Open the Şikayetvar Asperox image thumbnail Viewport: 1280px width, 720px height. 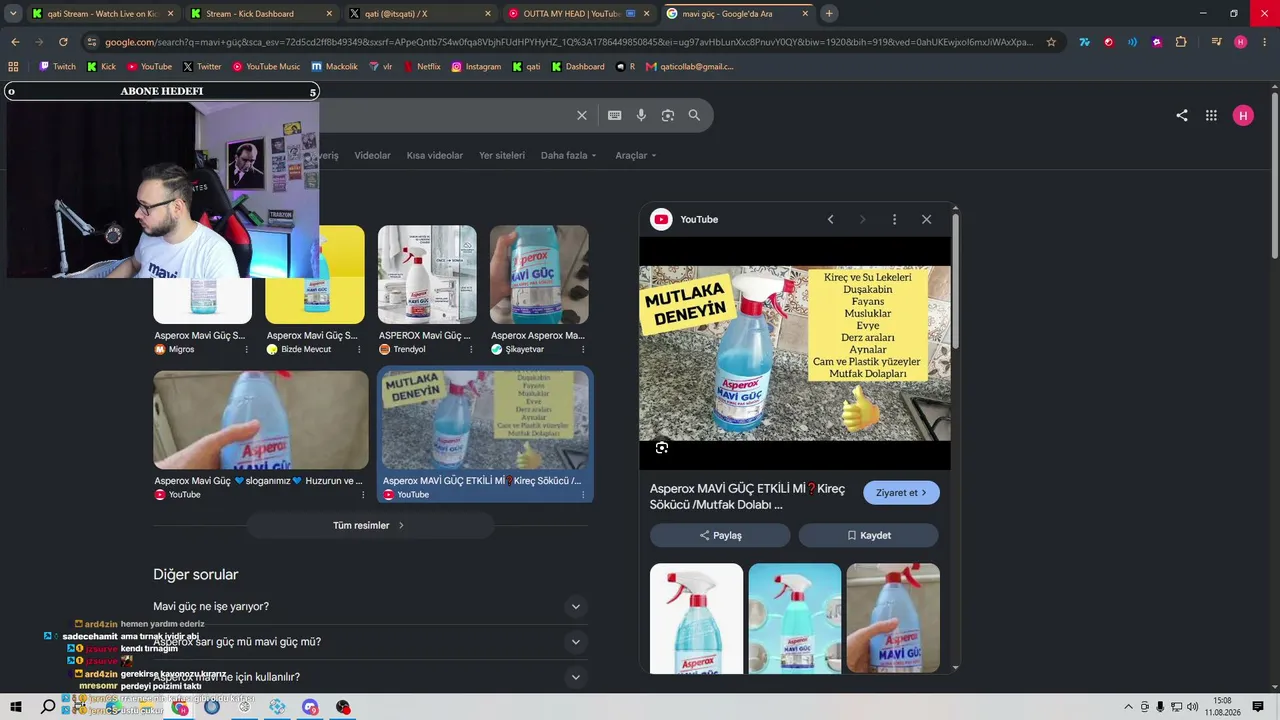click(x=539, y=275)
